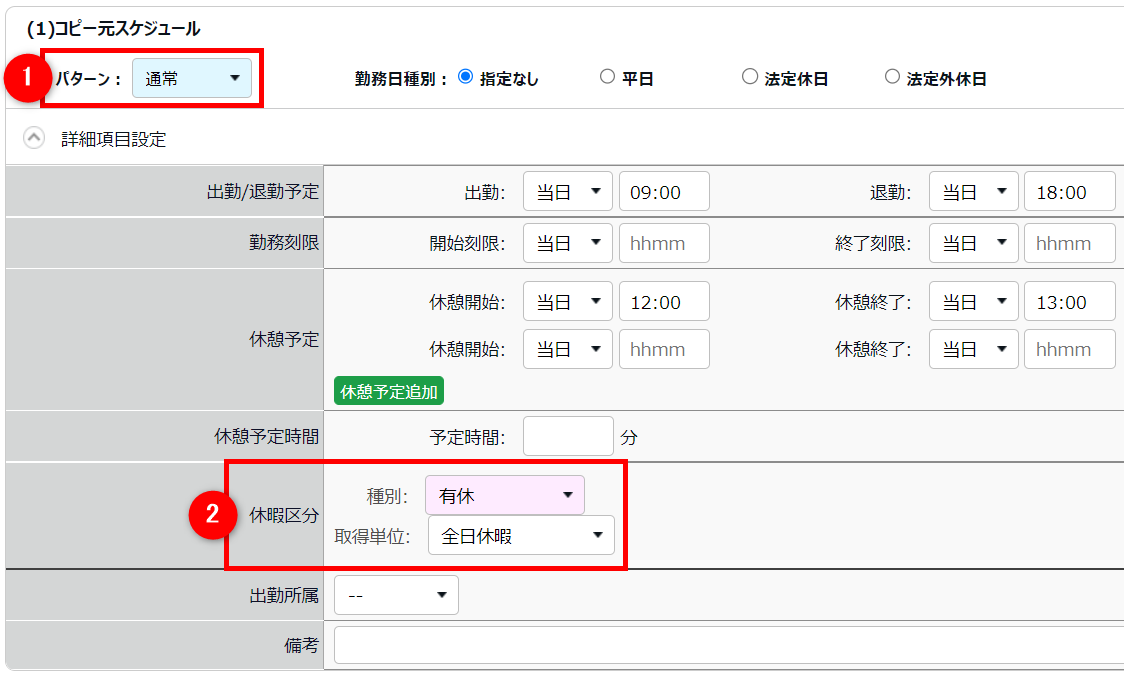Click the 出勤 time field showing 09:00
Image resolution: width=1124 pixels, height=679 pixels.
[x=664, y=192]
